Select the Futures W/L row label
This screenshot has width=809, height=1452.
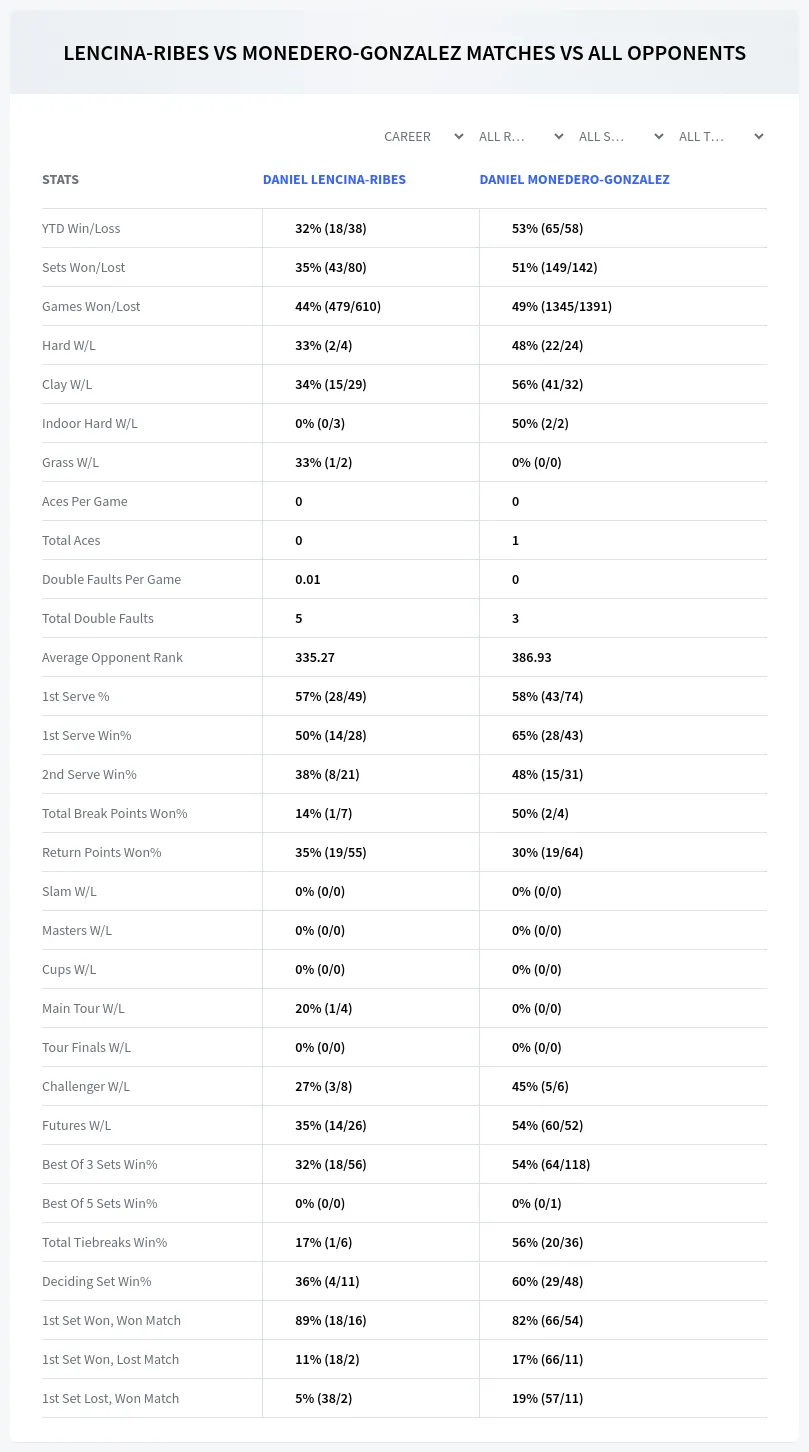click(76, 1125)
